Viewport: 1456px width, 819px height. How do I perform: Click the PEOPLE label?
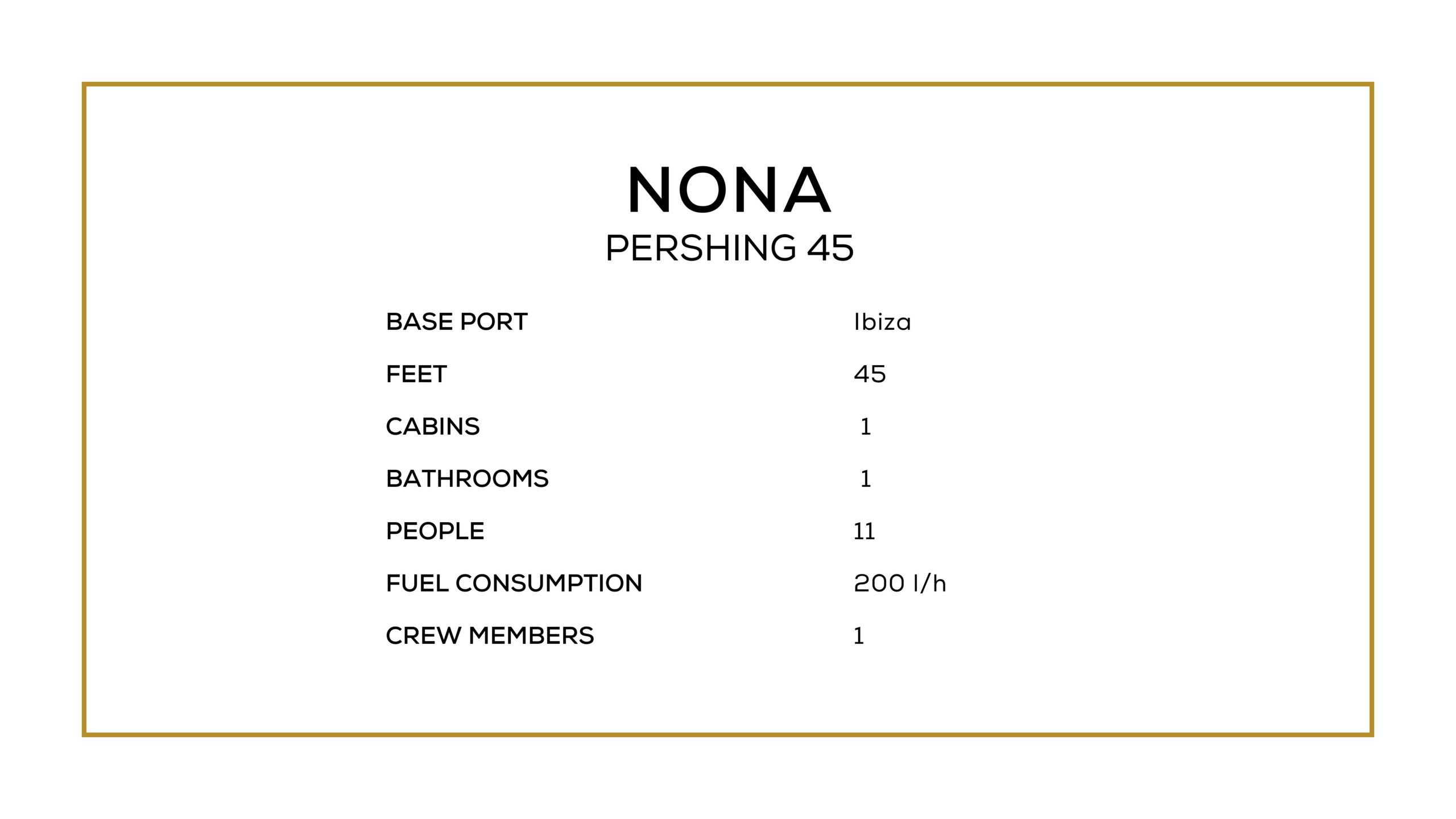435,531
